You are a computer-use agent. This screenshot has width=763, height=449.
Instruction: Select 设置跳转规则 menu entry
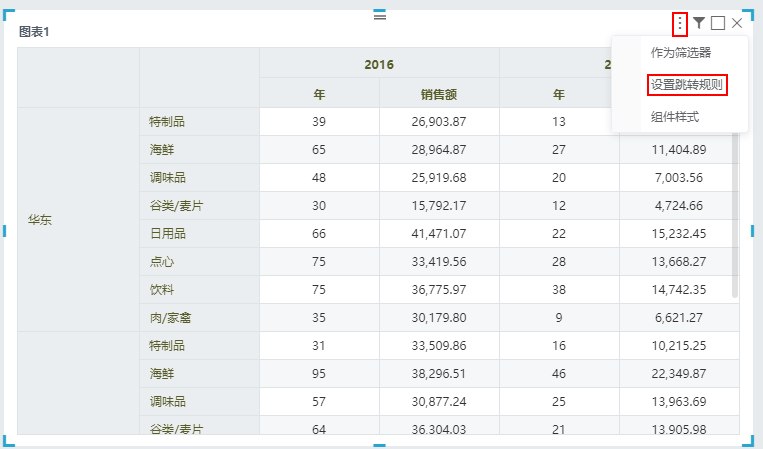click(x=687, y=85)
